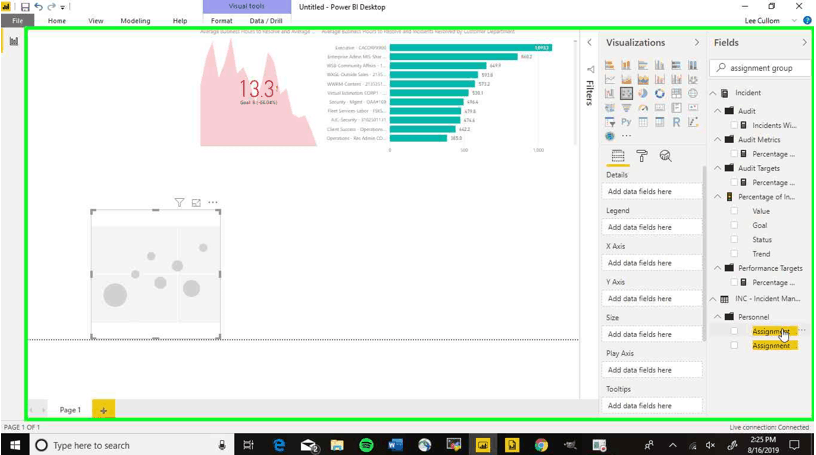Collapse the Audit Metrics folder
Viewport: 816px width, 455px height.
click(718, 140)
